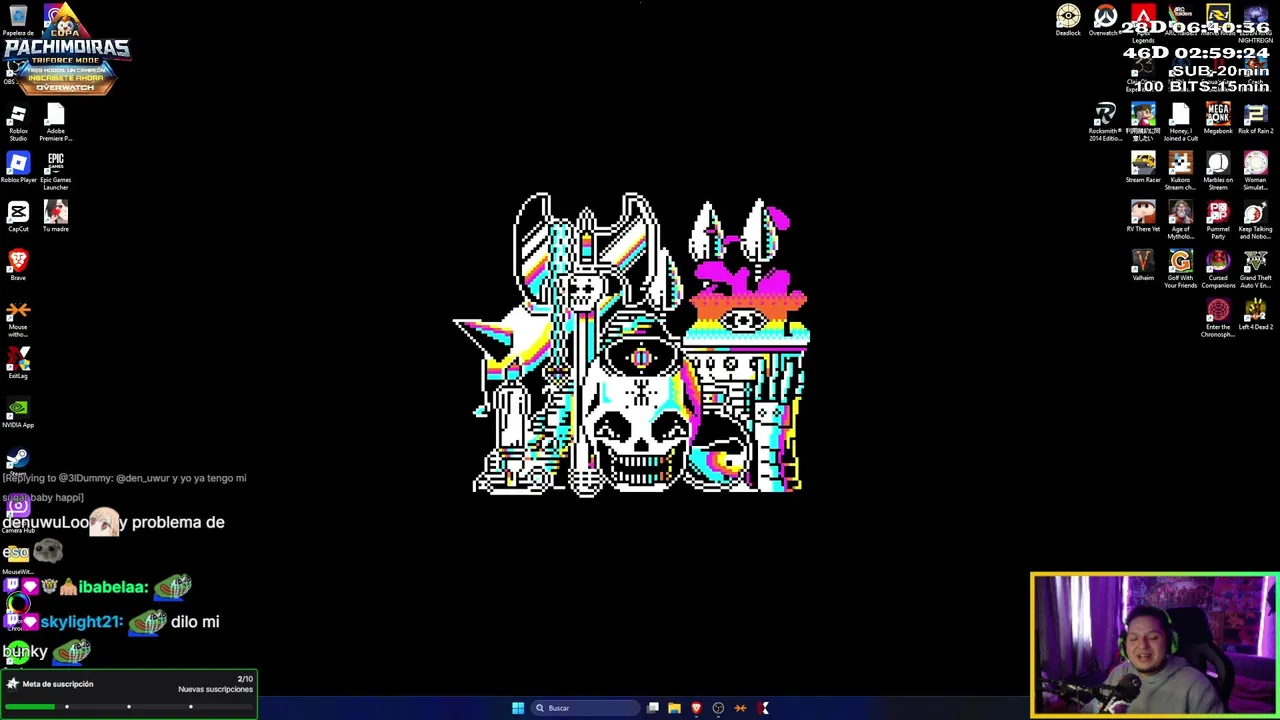Launch Megabonk from the desktop
Screen dimensions: 1280x720
[x=1218, y=118]
